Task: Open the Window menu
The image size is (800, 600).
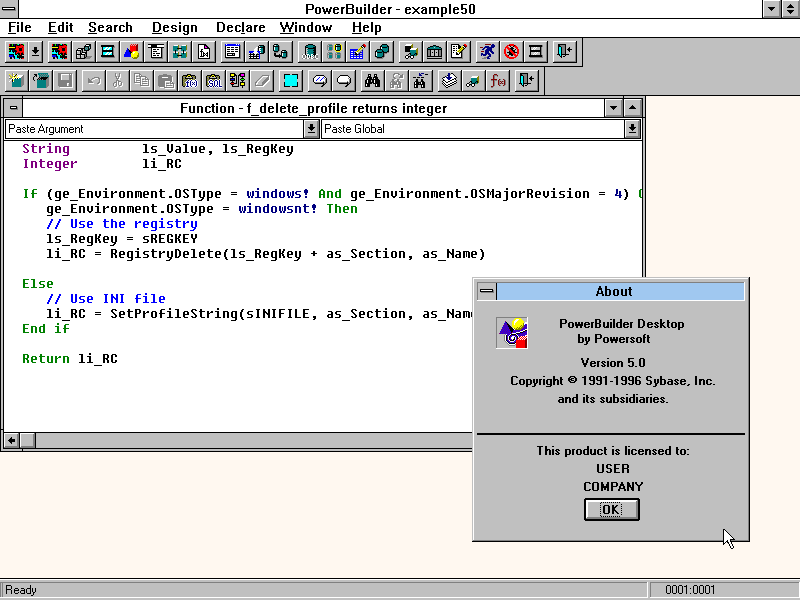Action: [x=306, y=28]
